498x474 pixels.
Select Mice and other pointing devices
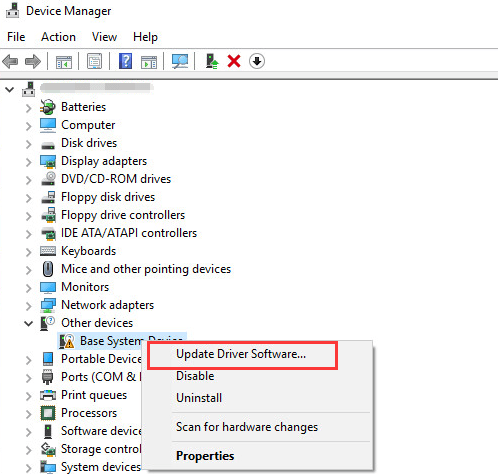pyautogui.click(x=146, y=269)
